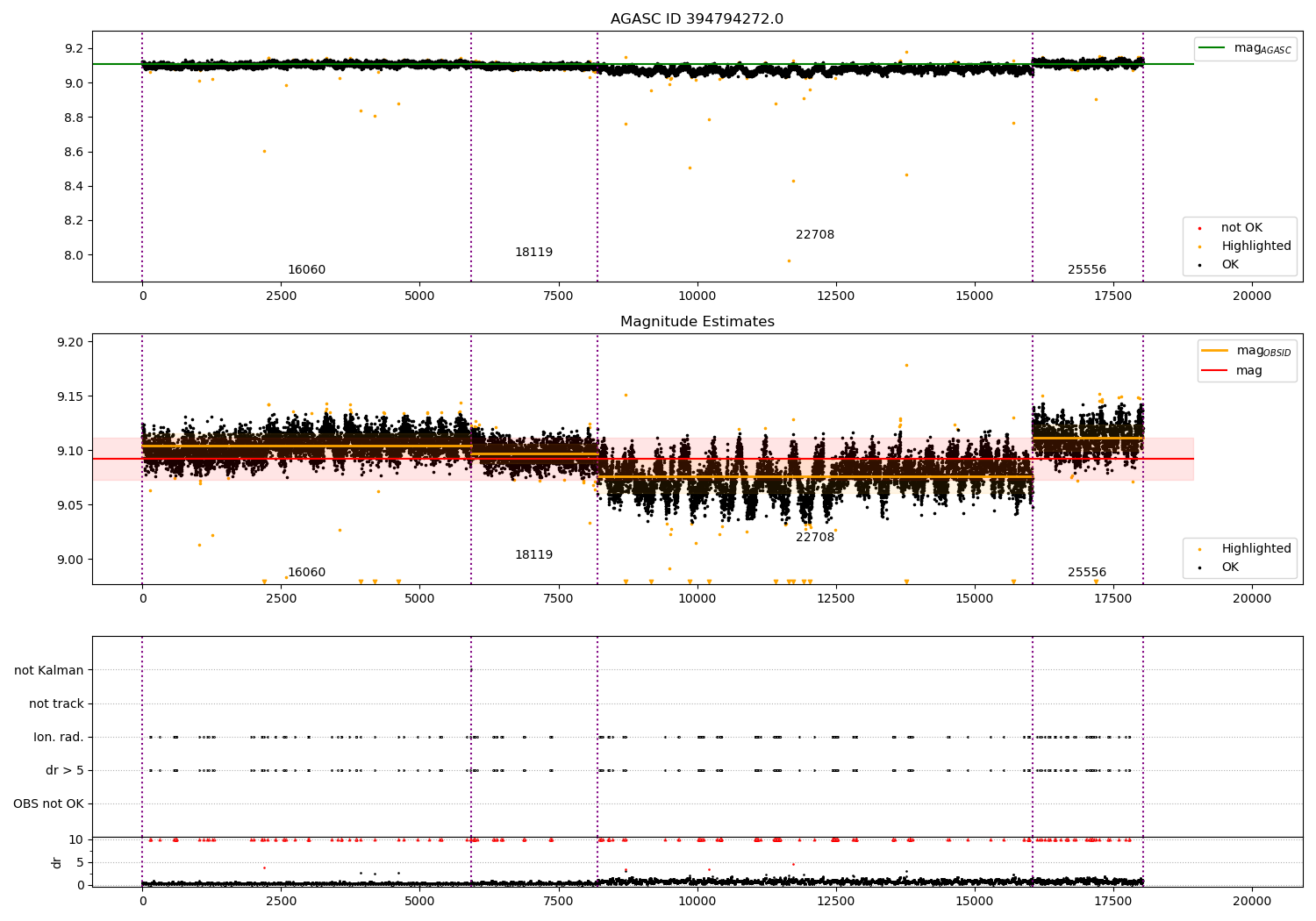Click obsid label 16060 in Magnitude Estimates plot
This screenshot has height=921, width=1316.
pyautogui.click(x=306, y=573)
